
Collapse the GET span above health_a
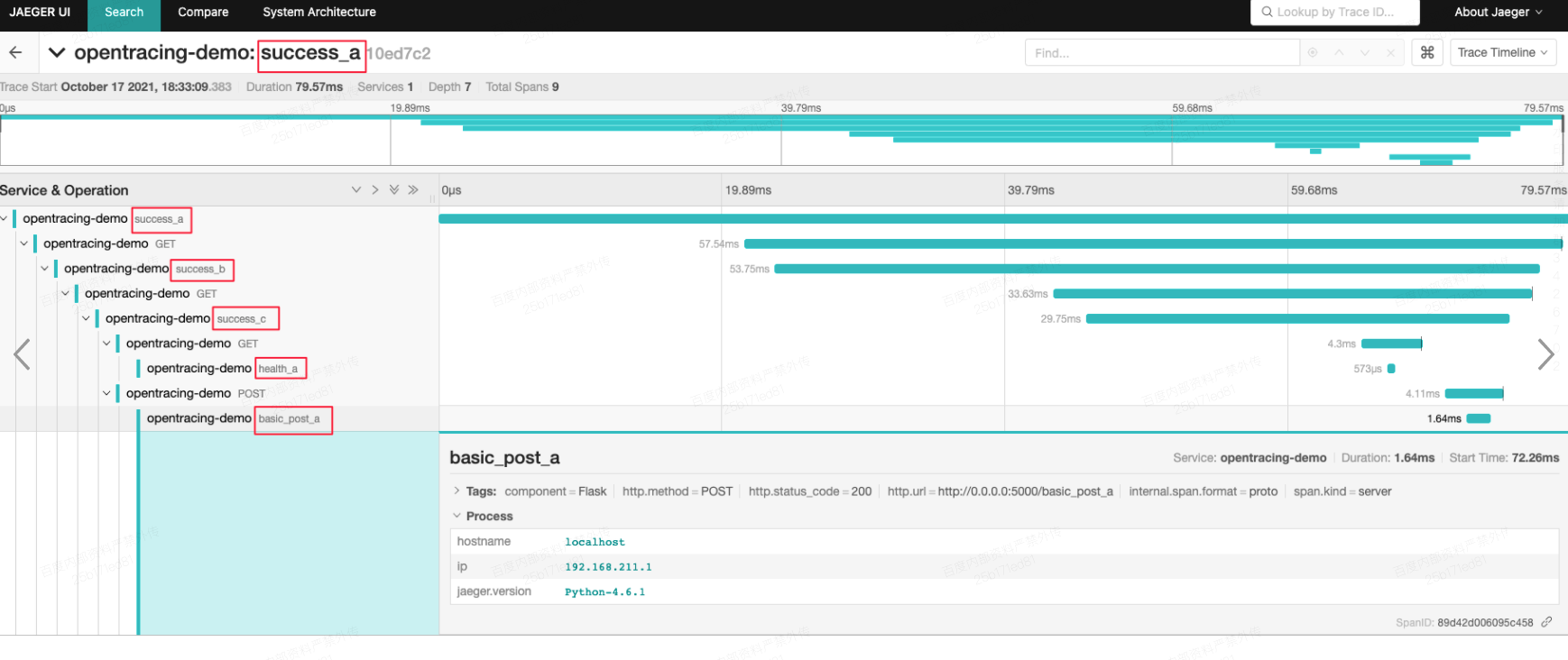pos(107,344)
